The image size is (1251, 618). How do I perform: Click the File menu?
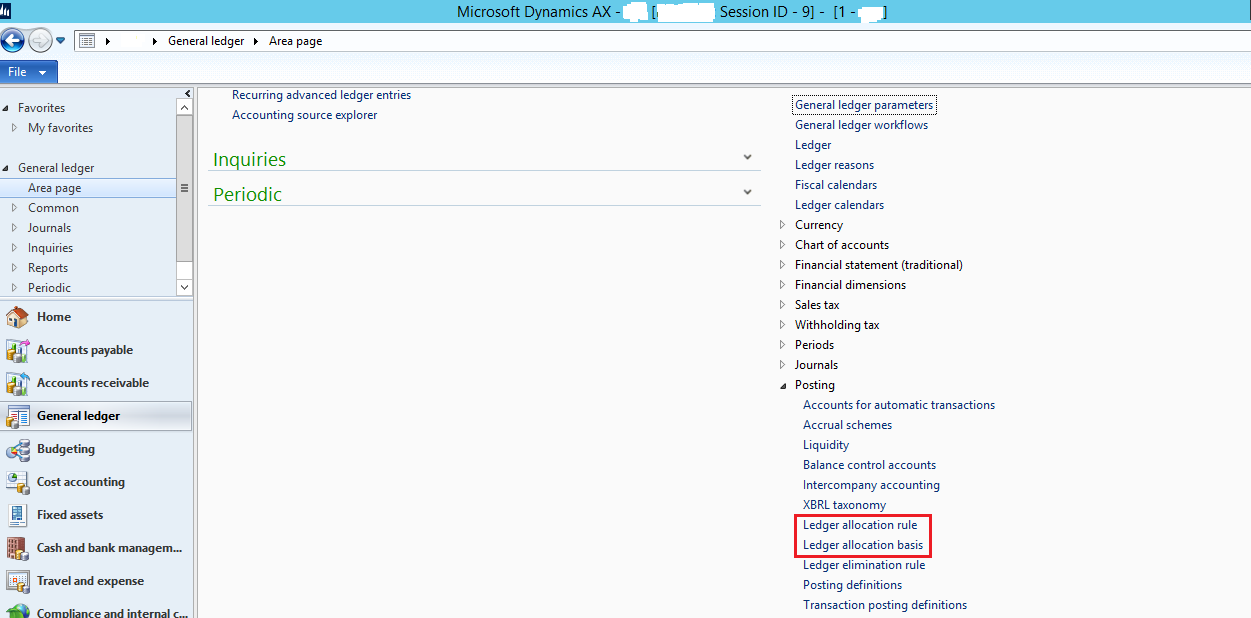coord(18,71)
